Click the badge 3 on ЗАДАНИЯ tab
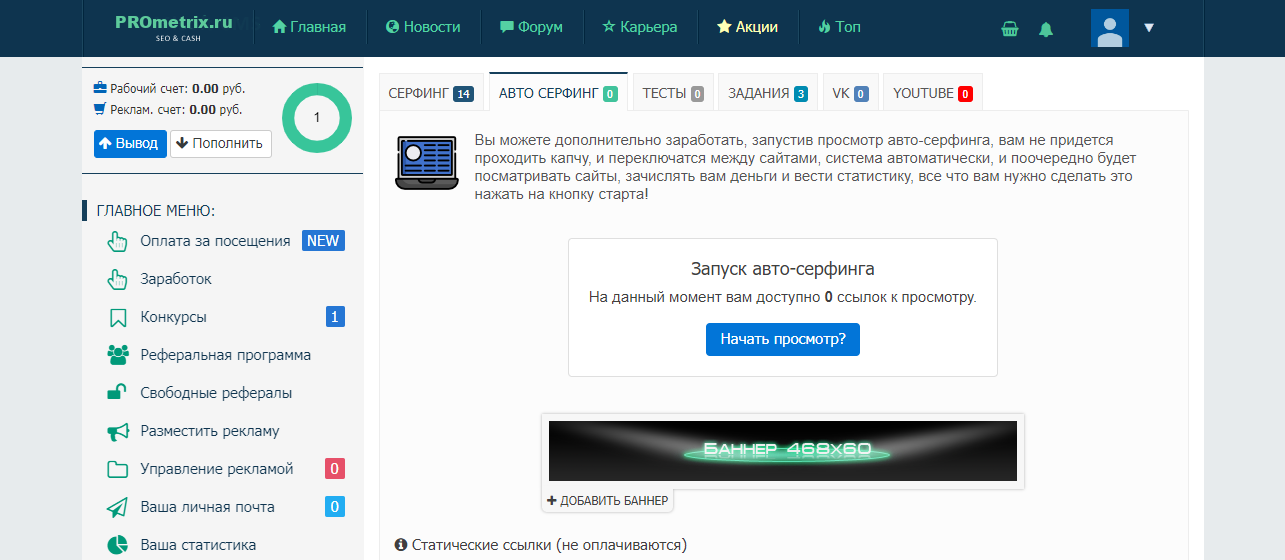This screenshot has height=560, width=1285. click(800, 94)
